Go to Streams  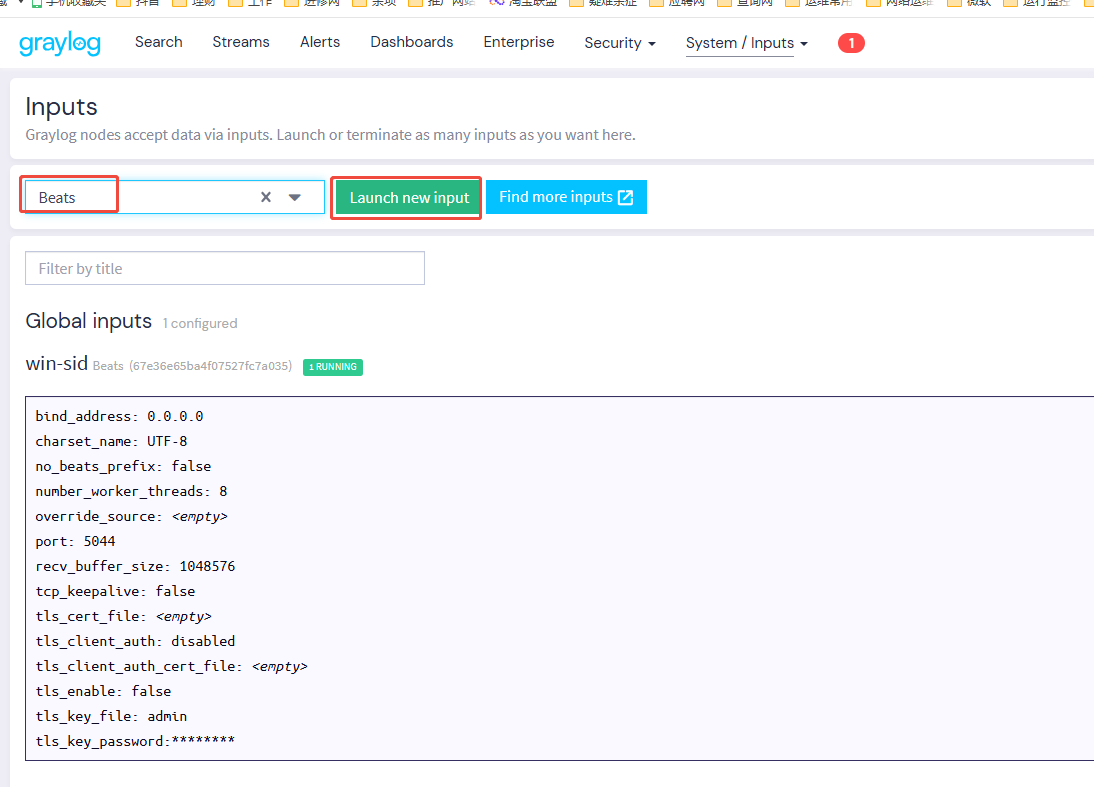click(241, 42)
